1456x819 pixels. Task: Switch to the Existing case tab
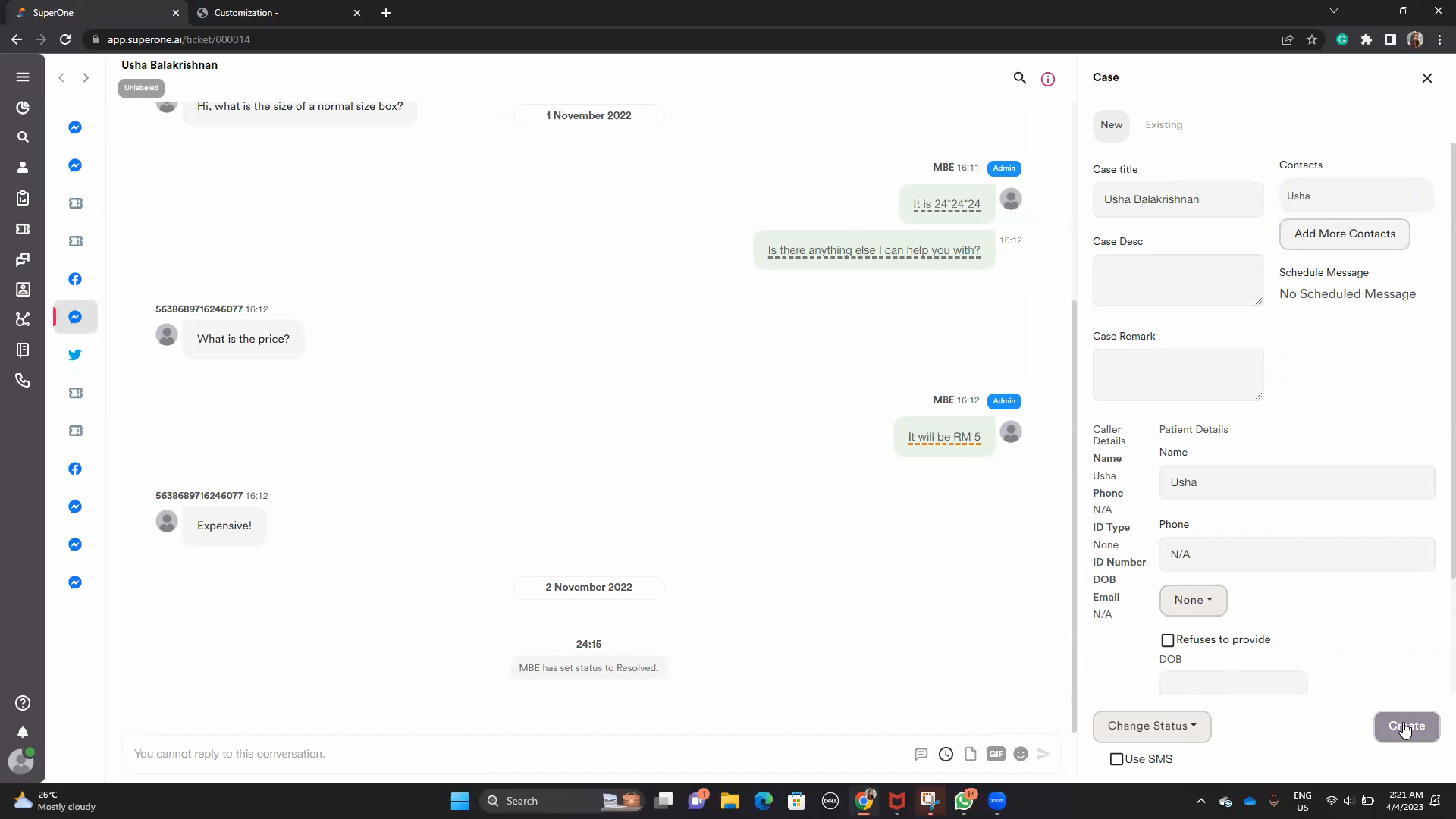tap(1164, 125)
